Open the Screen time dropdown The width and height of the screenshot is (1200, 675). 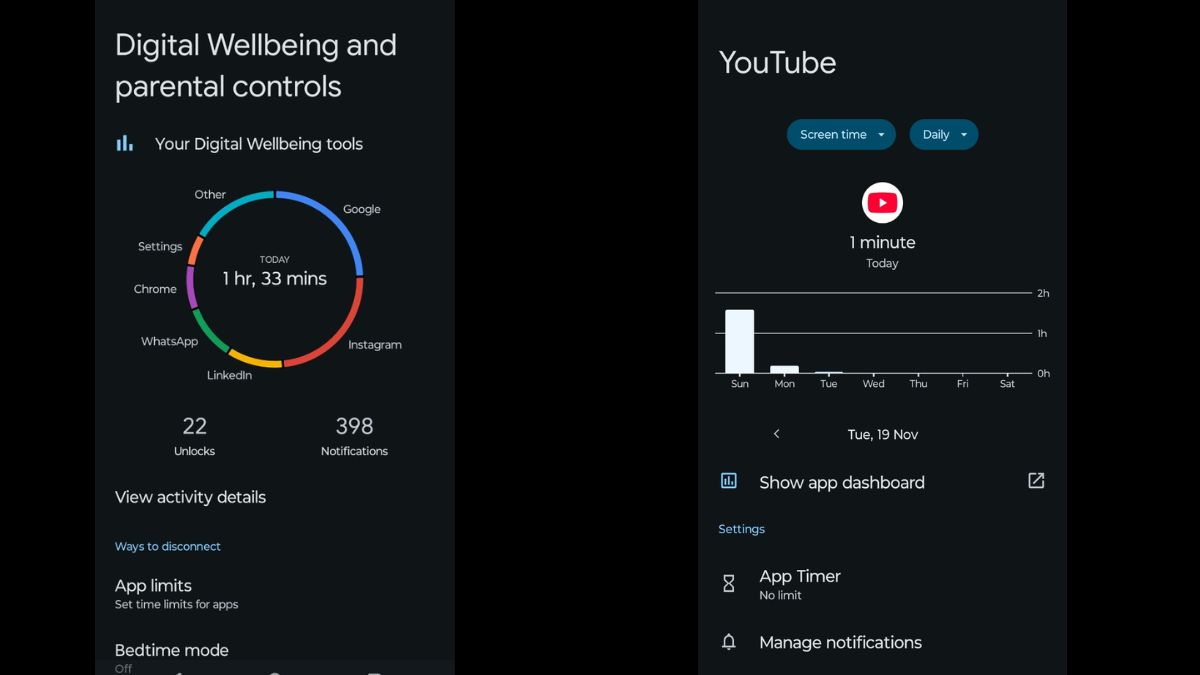(x=841, y=135)
